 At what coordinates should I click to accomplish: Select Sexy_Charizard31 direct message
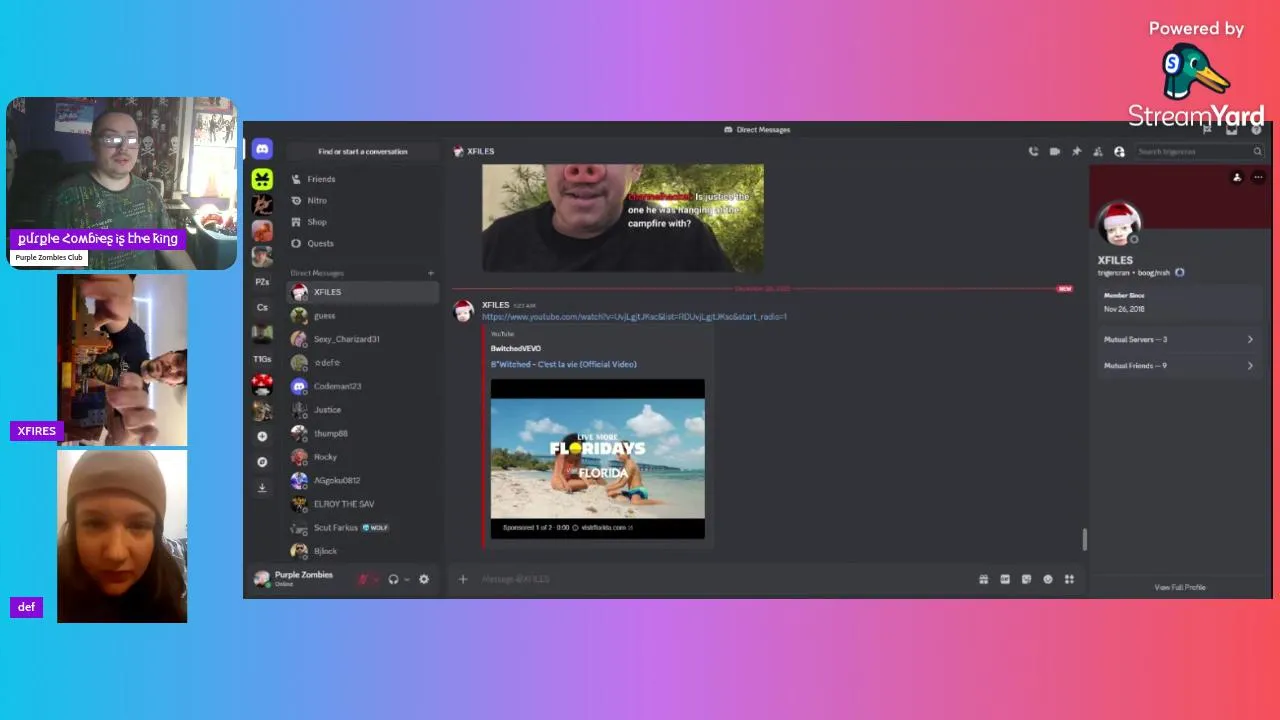pyautogui.click(x=362, y=339)
